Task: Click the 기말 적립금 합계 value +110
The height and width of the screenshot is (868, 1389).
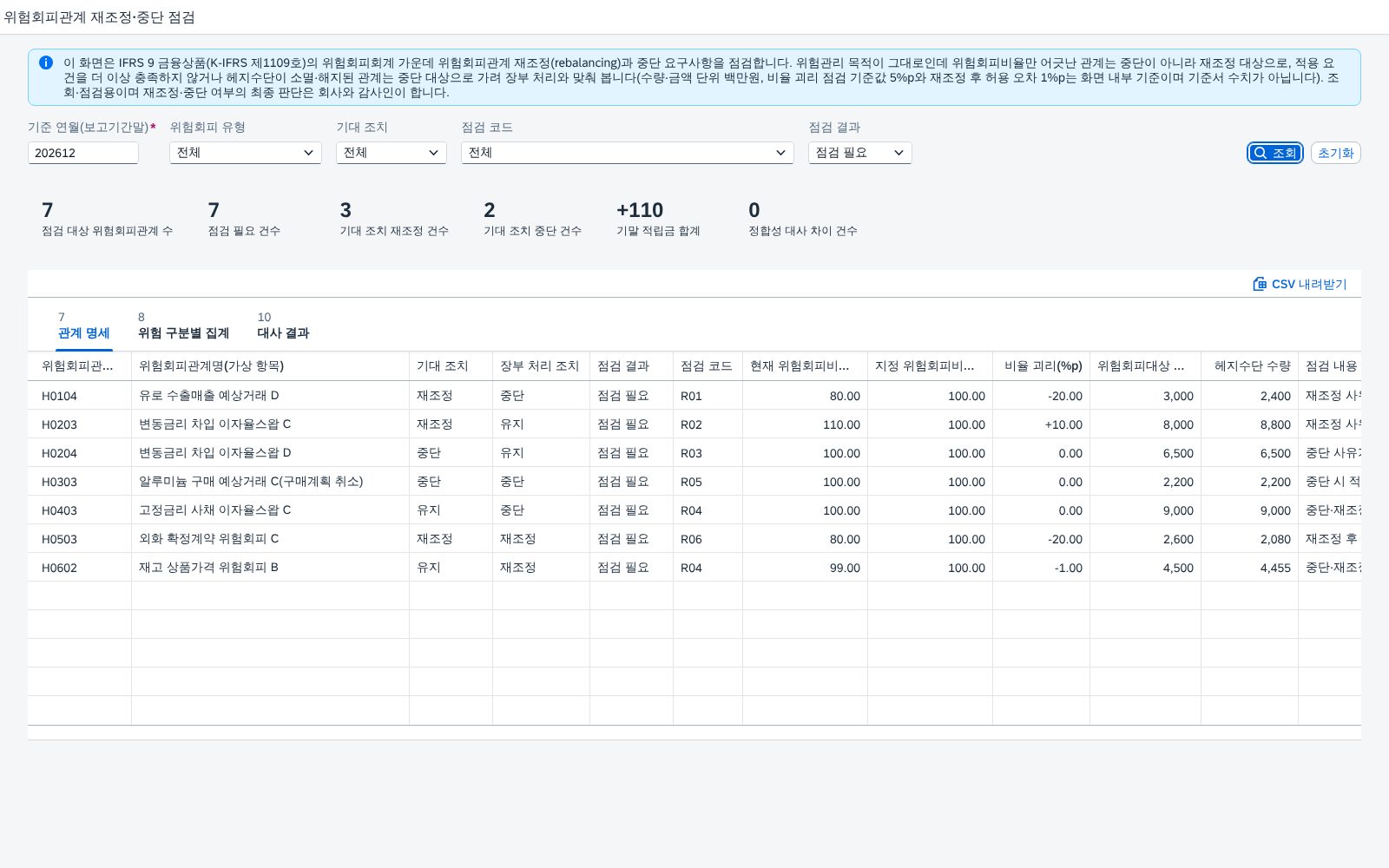Action: click(640, 210)
